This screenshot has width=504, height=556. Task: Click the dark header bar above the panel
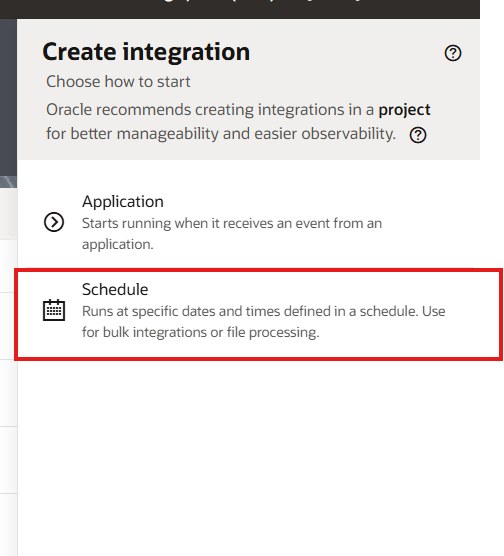[240, 9]
